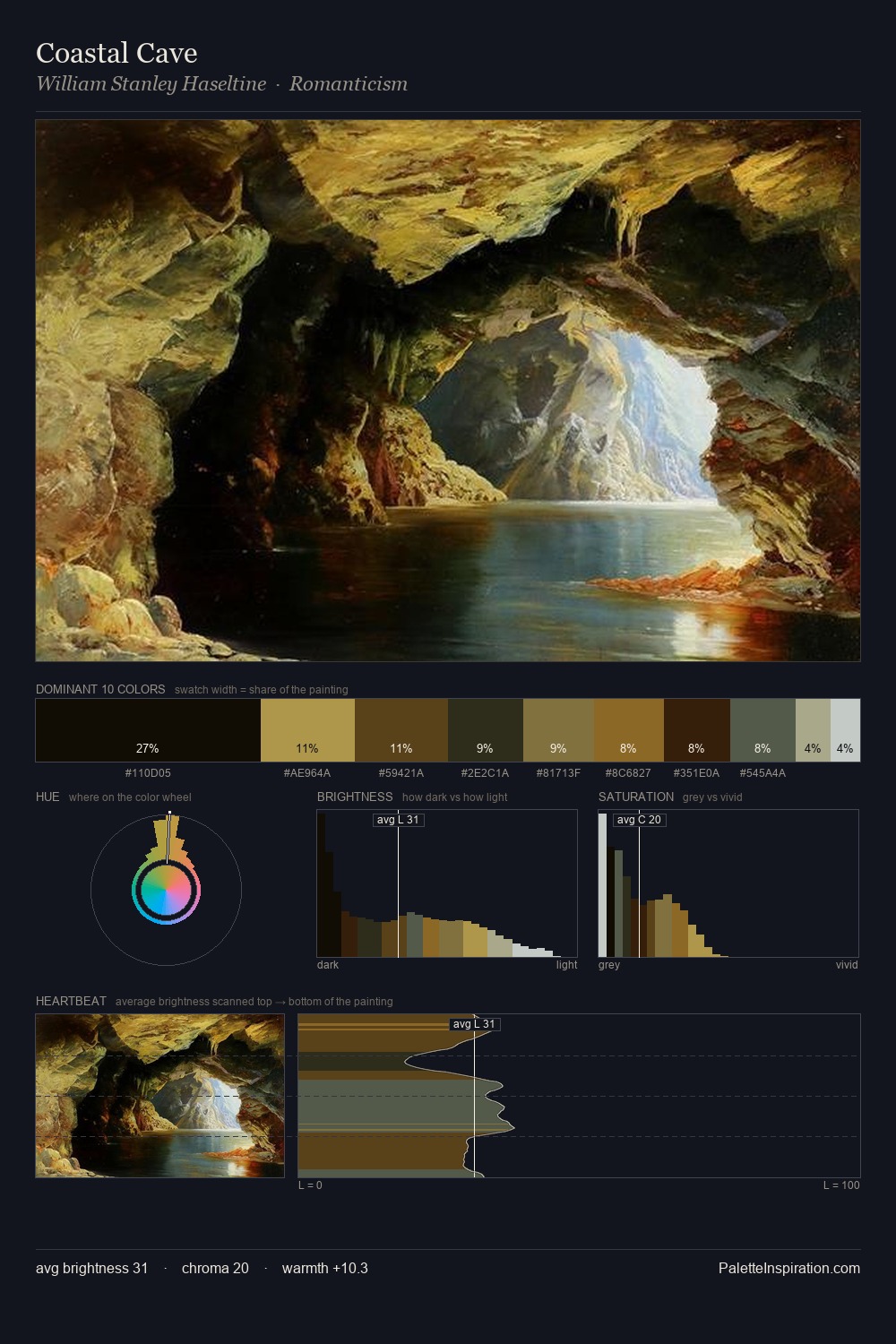Select the #AE964A golden swatch

pos(307,730)
